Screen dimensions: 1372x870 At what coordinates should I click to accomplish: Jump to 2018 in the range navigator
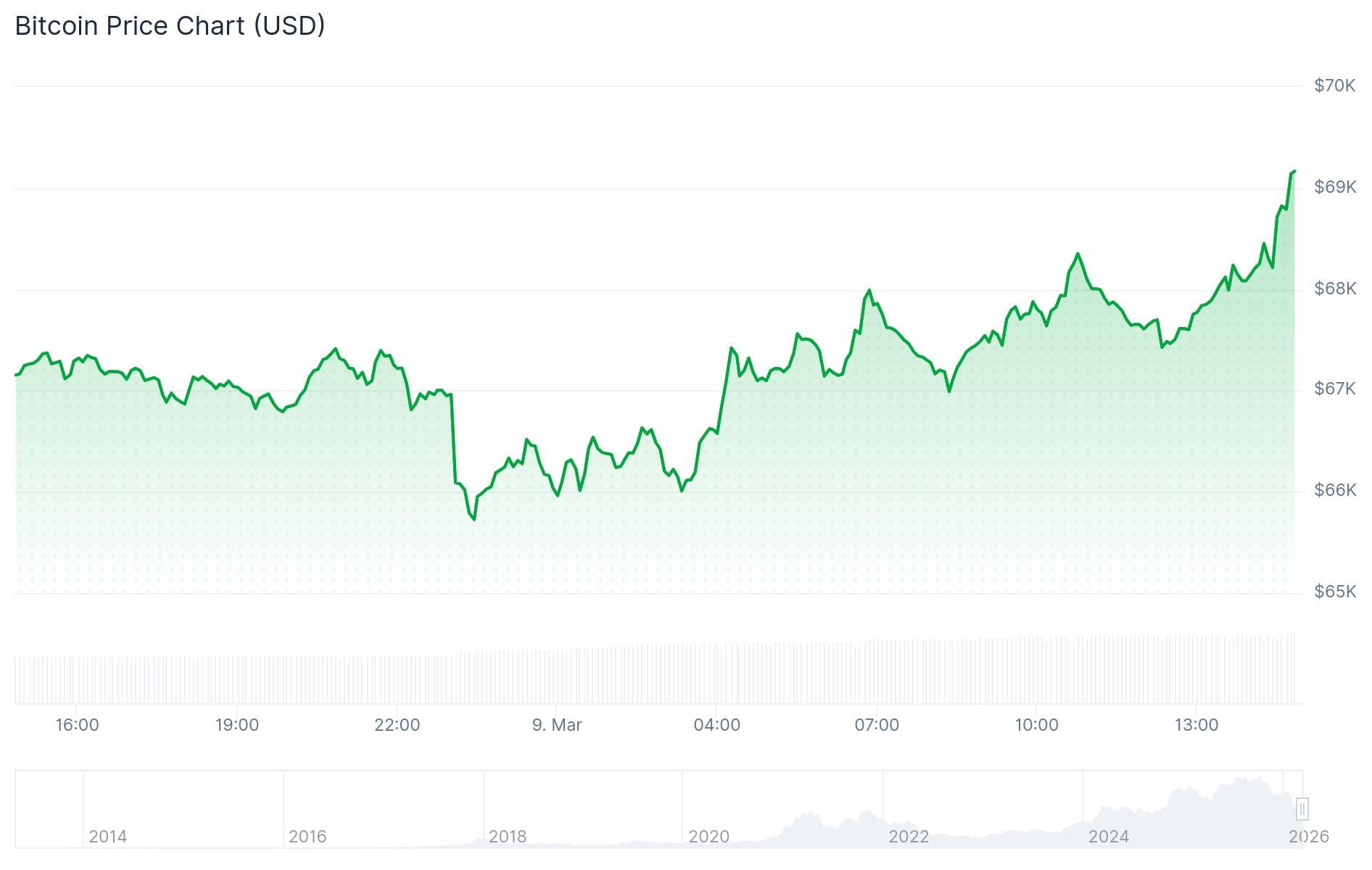(508, 837)
